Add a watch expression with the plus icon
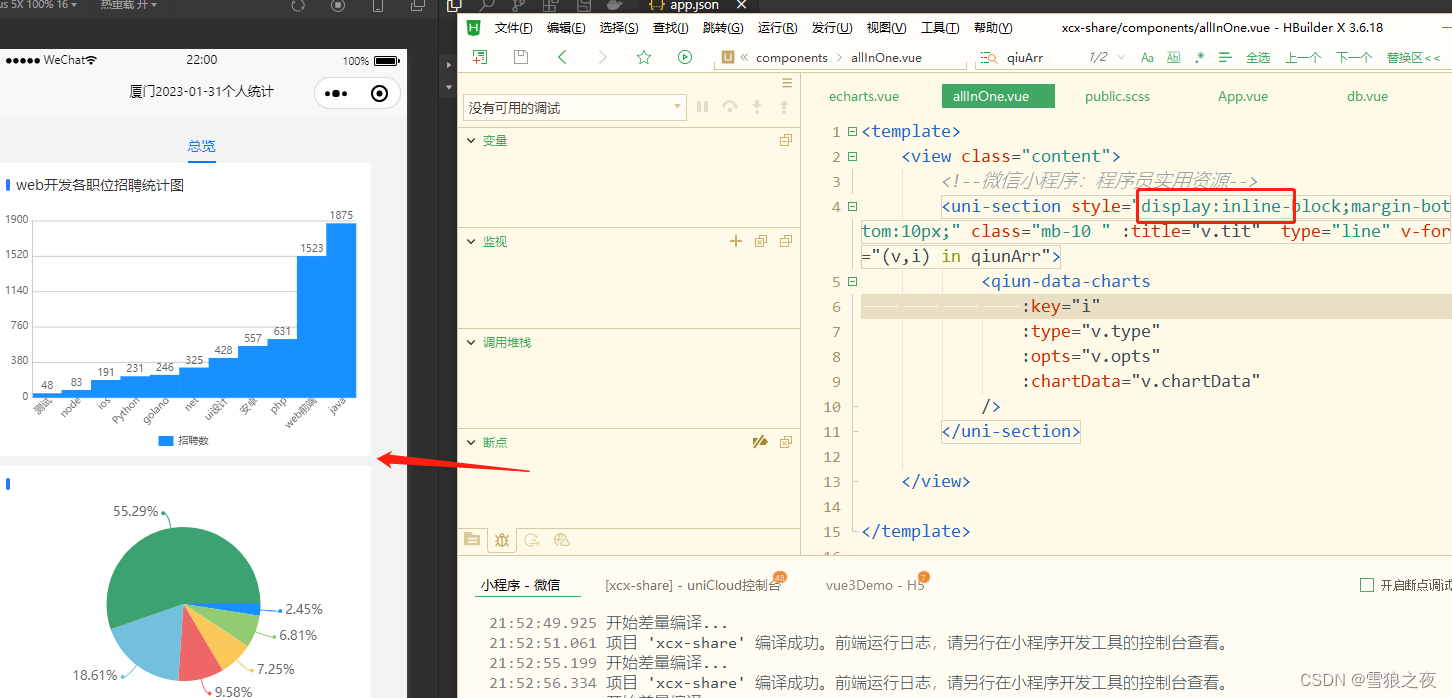Image resolution: width=1452 pixels, height=698 pixels. coord(735,241)
